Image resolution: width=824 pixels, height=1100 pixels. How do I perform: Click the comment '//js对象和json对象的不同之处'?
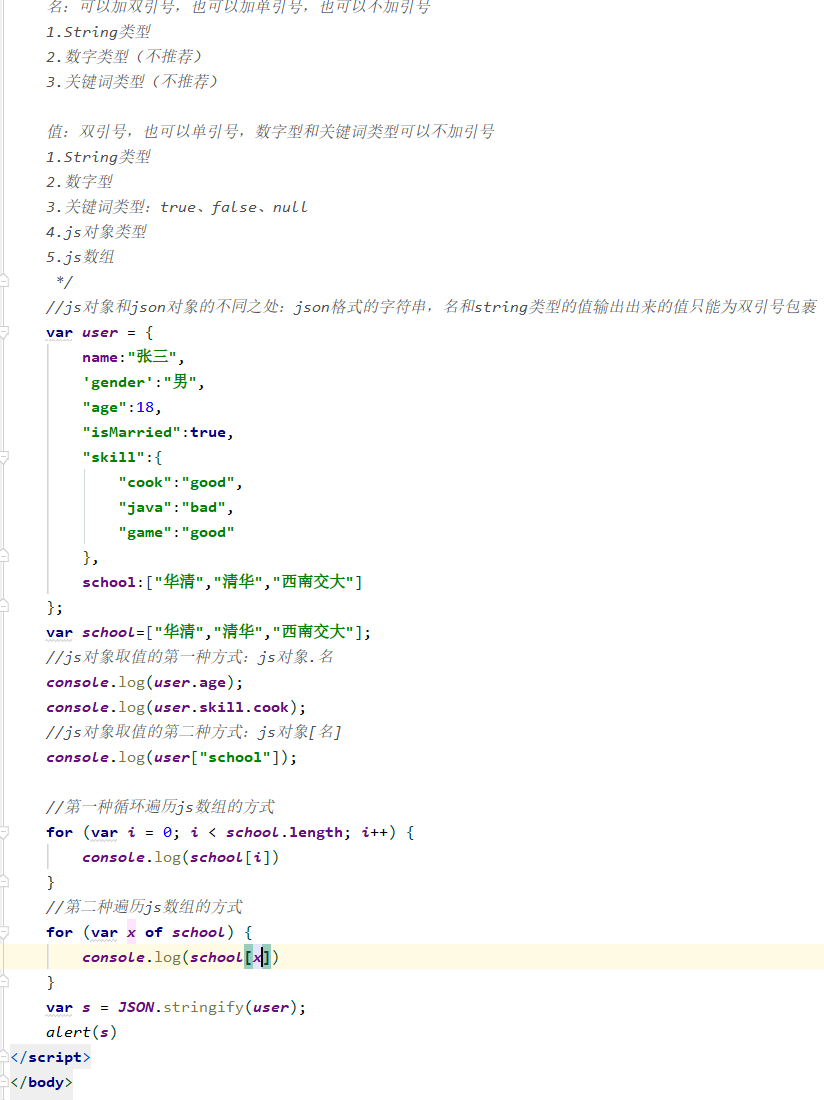click(x=431, y=307)
